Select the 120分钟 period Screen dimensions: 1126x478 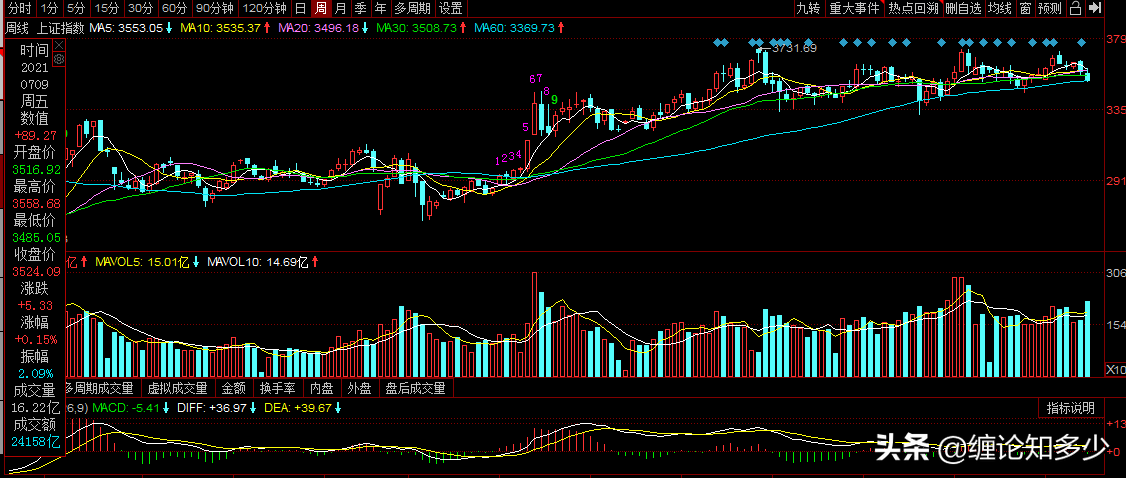(264, 9)
